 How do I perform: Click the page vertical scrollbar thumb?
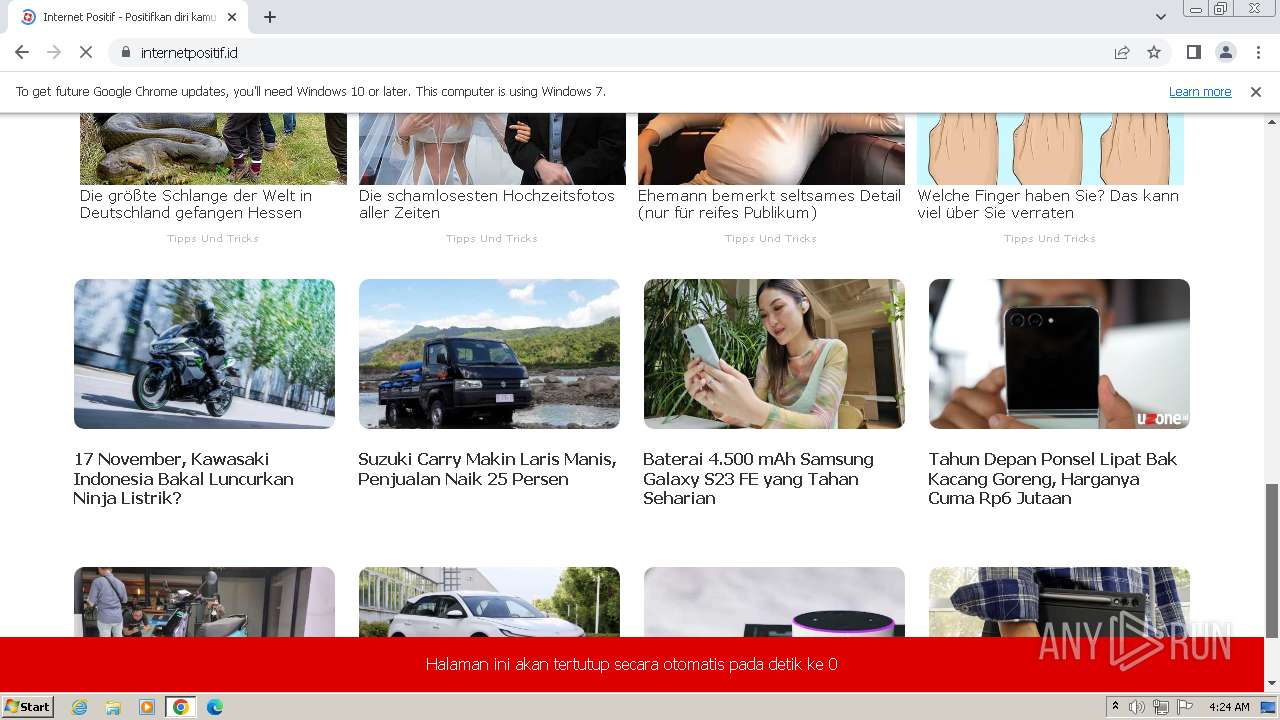click(1271, 560)
